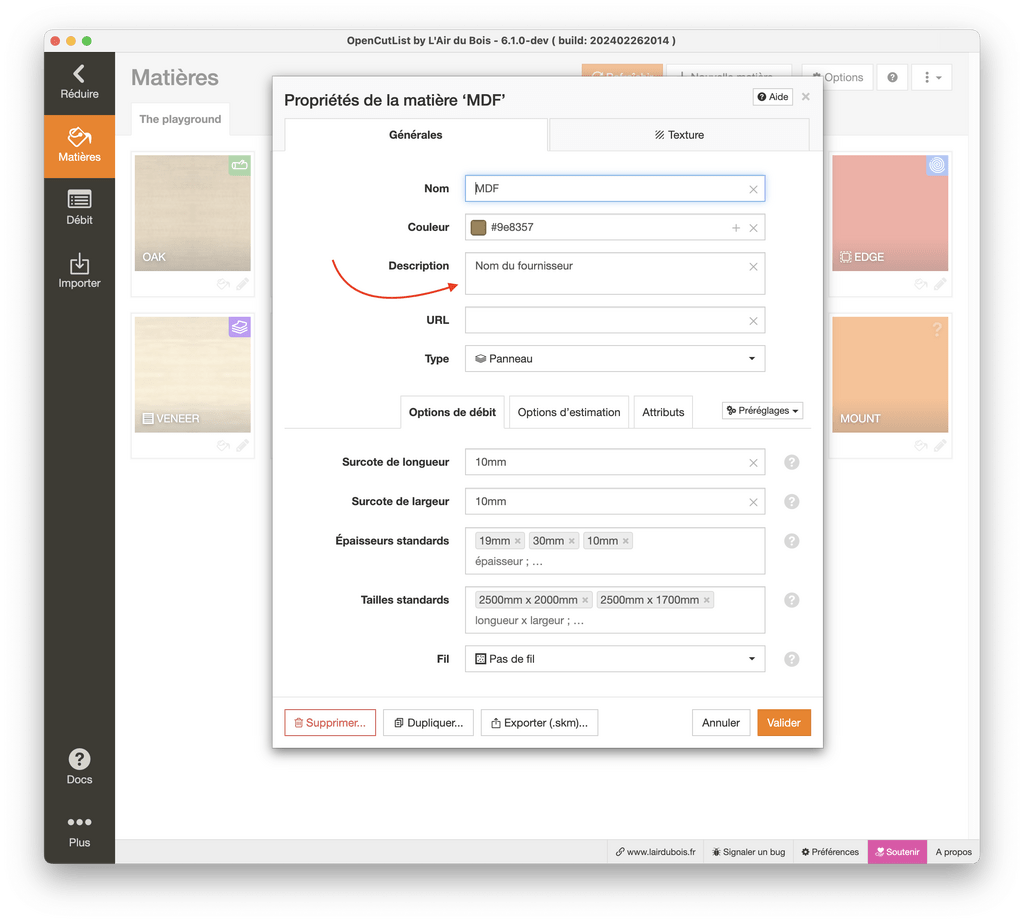
Task: Select the Options d'estimation tab
Action: pyautogui.click(x=569, y=412)
